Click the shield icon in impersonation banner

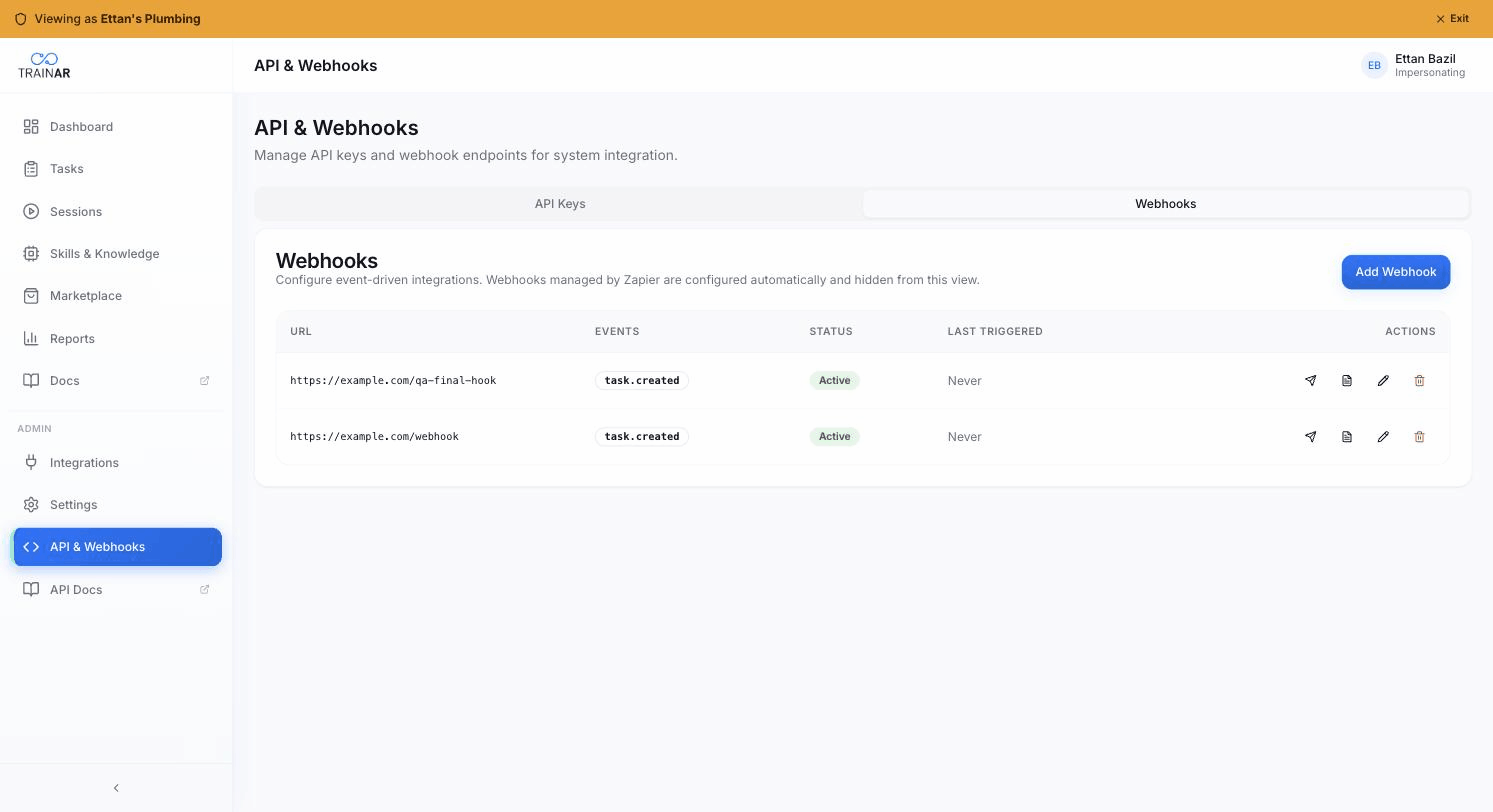point(20,19)
